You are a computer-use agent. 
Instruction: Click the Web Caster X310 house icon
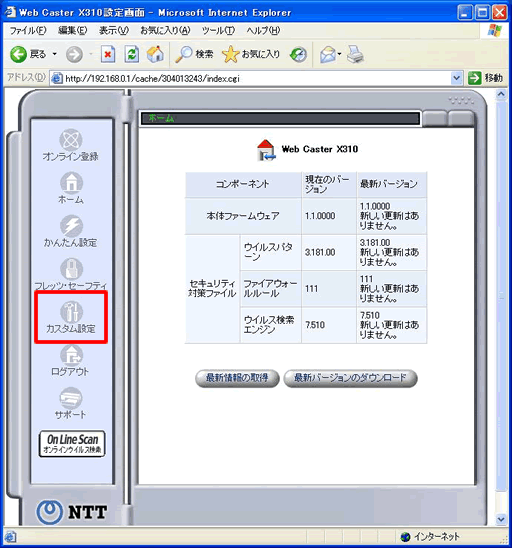pyautogui.click(x=266, y=150)
